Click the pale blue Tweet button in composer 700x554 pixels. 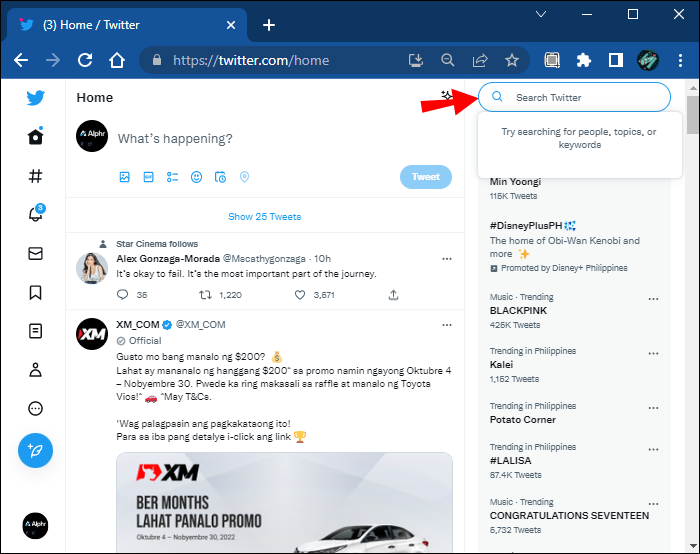(426, 177)
